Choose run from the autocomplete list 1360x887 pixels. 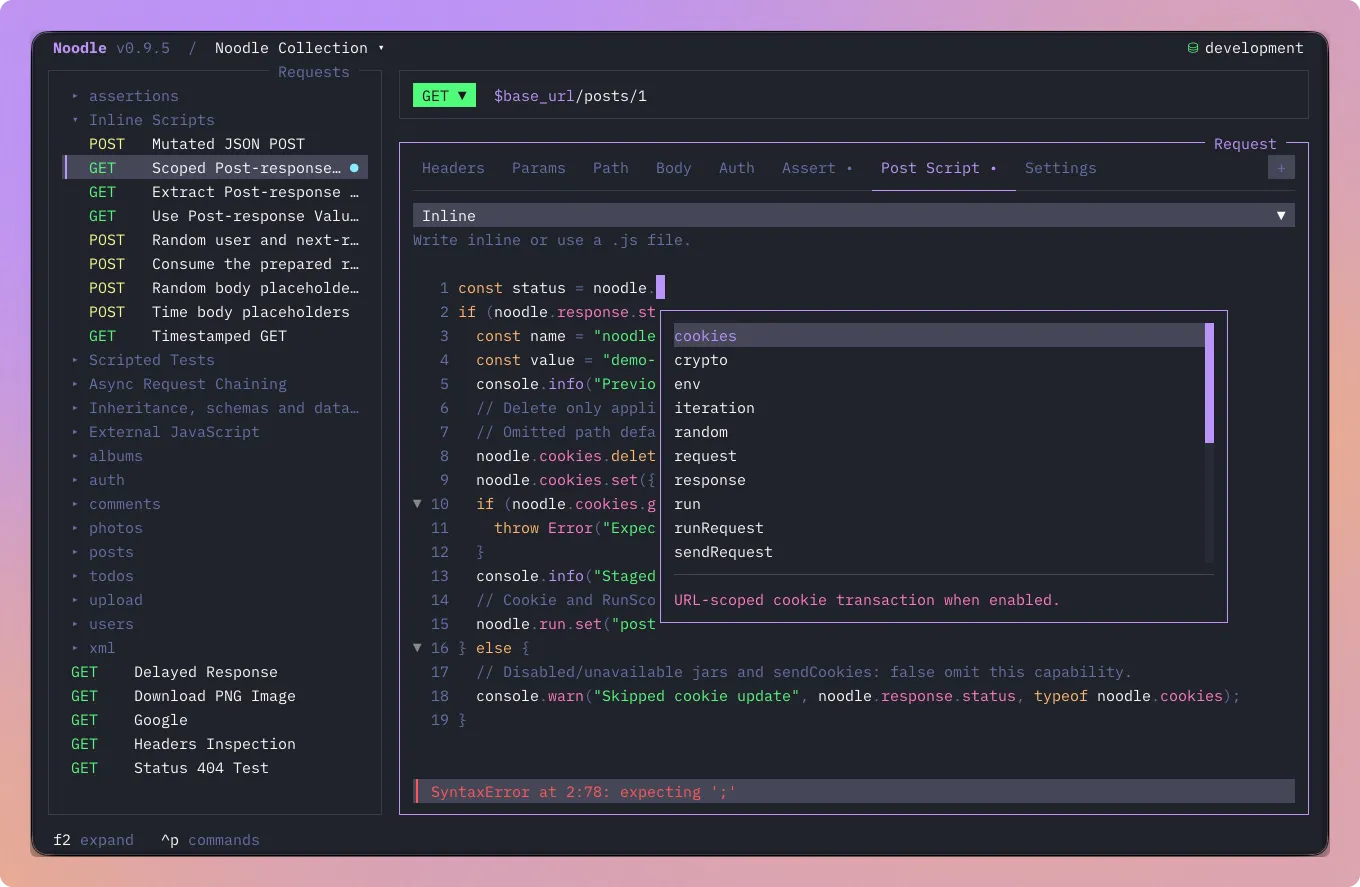(939, 504)
